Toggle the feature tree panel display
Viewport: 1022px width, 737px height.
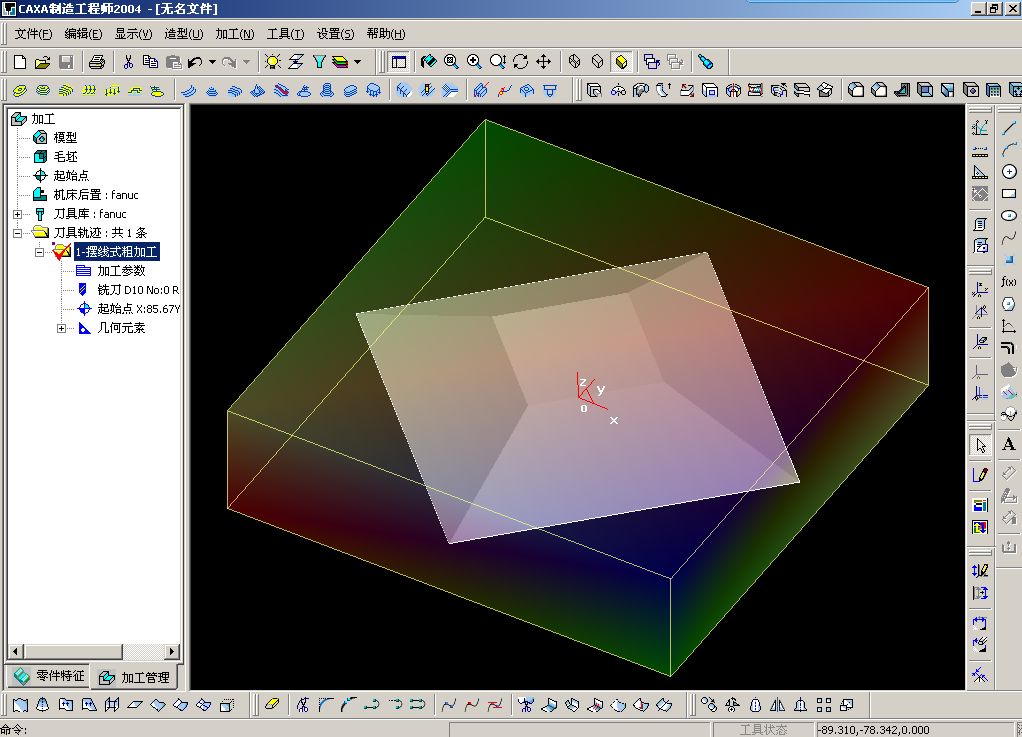click(398, 62)
